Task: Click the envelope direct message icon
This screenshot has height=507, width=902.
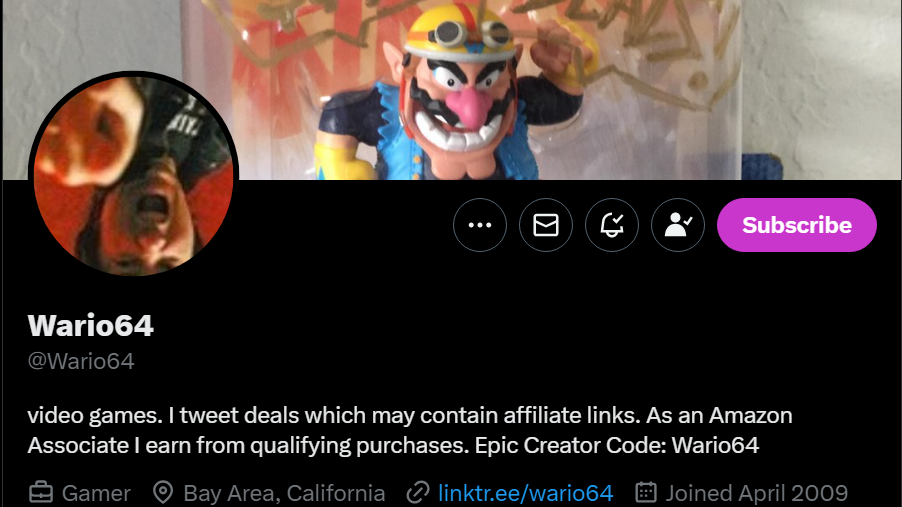Action: click(546, 225)
